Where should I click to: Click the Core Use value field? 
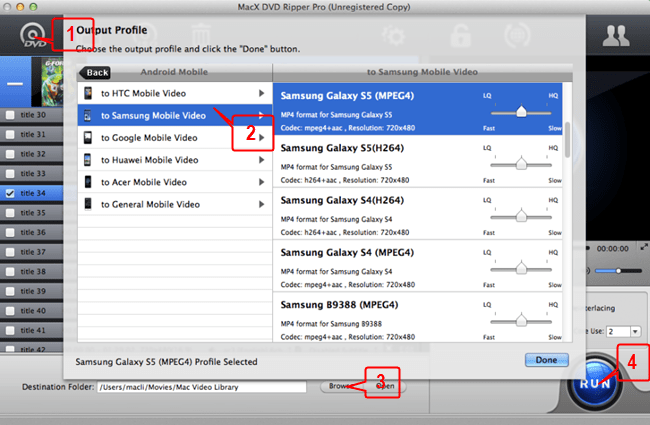click(x=618, y=331)
